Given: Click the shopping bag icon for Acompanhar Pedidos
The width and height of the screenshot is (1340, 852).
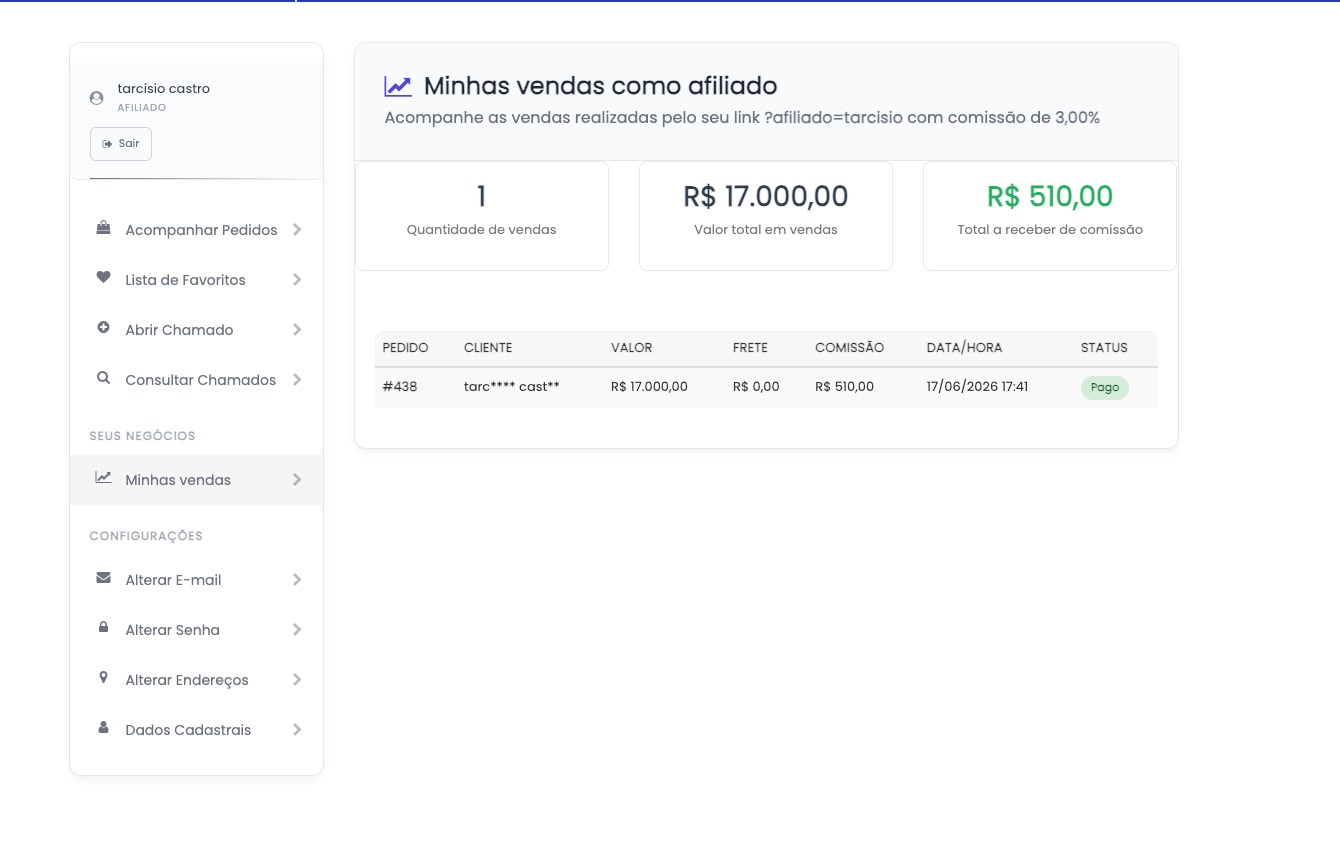Looking at the screenshot, I should tap(103, 228).
